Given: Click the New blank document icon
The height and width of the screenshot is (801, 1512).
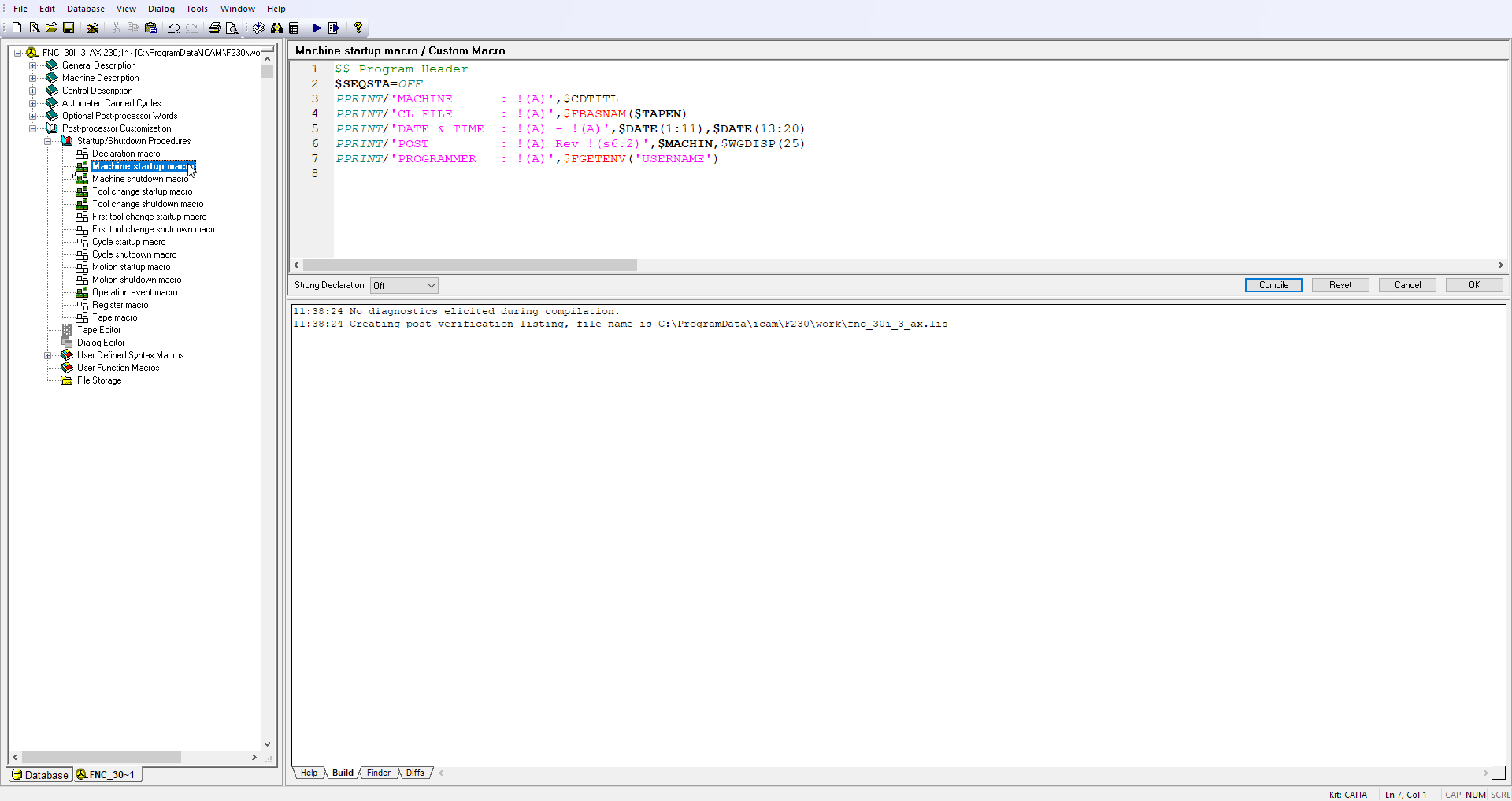Looking at the screenshot, I should 17,28.
